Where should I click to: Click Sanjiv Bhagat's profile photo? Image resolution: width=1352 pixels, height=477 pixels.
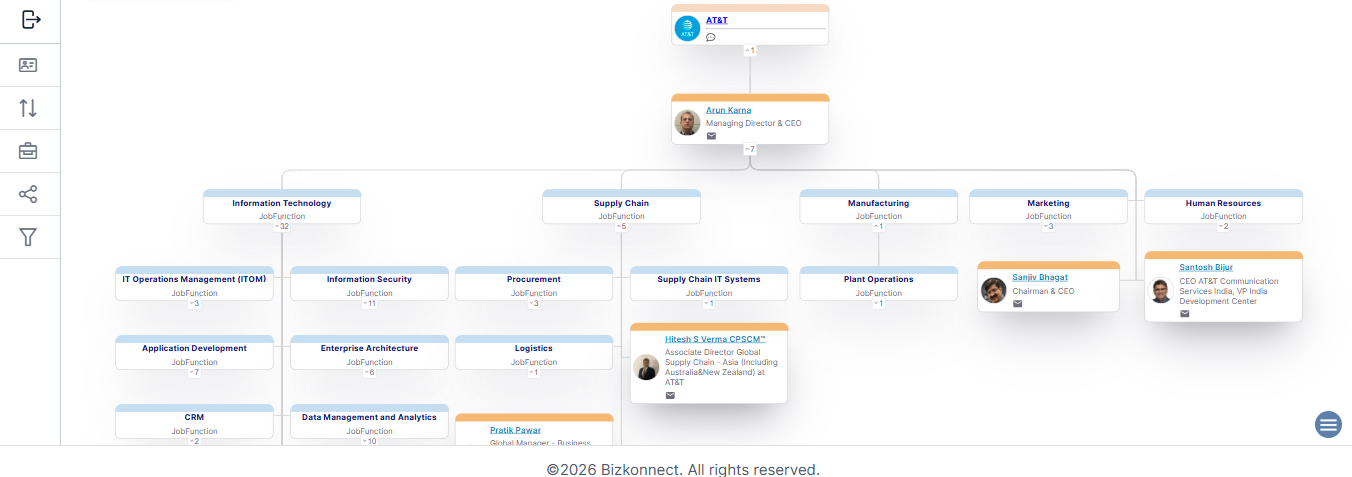pyautogui.click(x=993, y=290)
